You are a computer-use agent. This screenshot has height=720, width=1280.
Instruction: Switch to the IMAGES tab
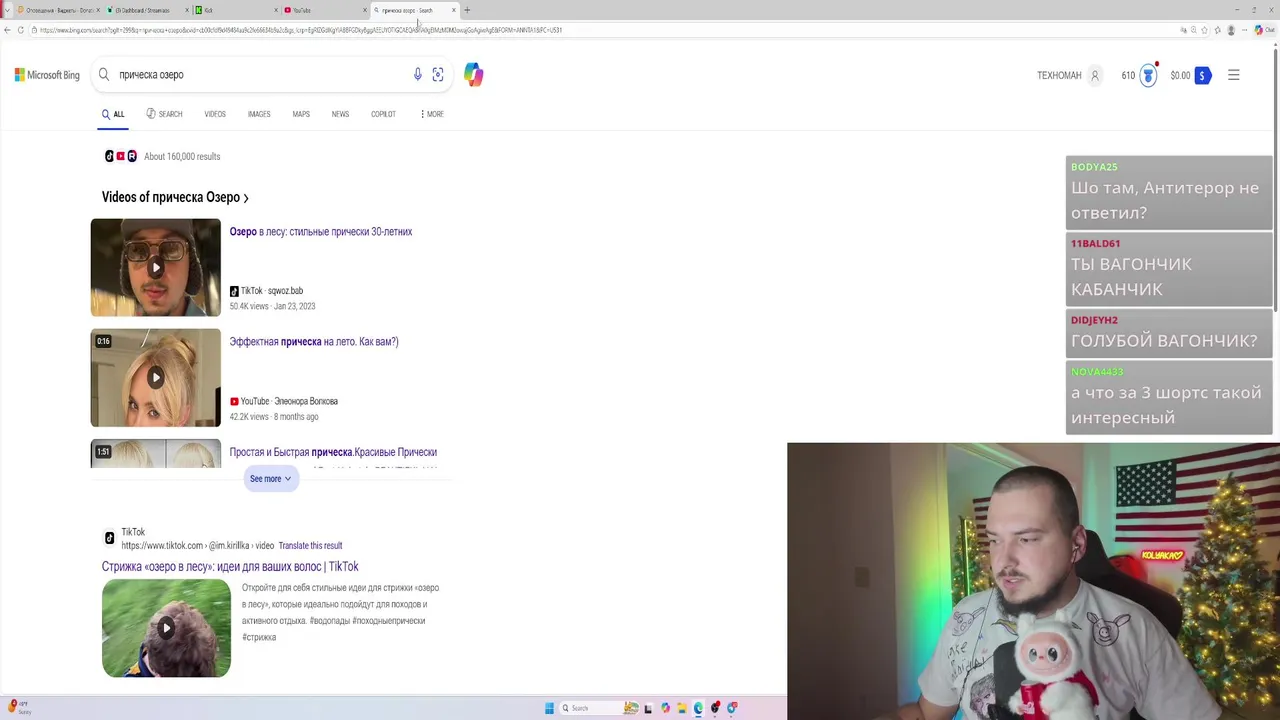(x=259, y=114)
